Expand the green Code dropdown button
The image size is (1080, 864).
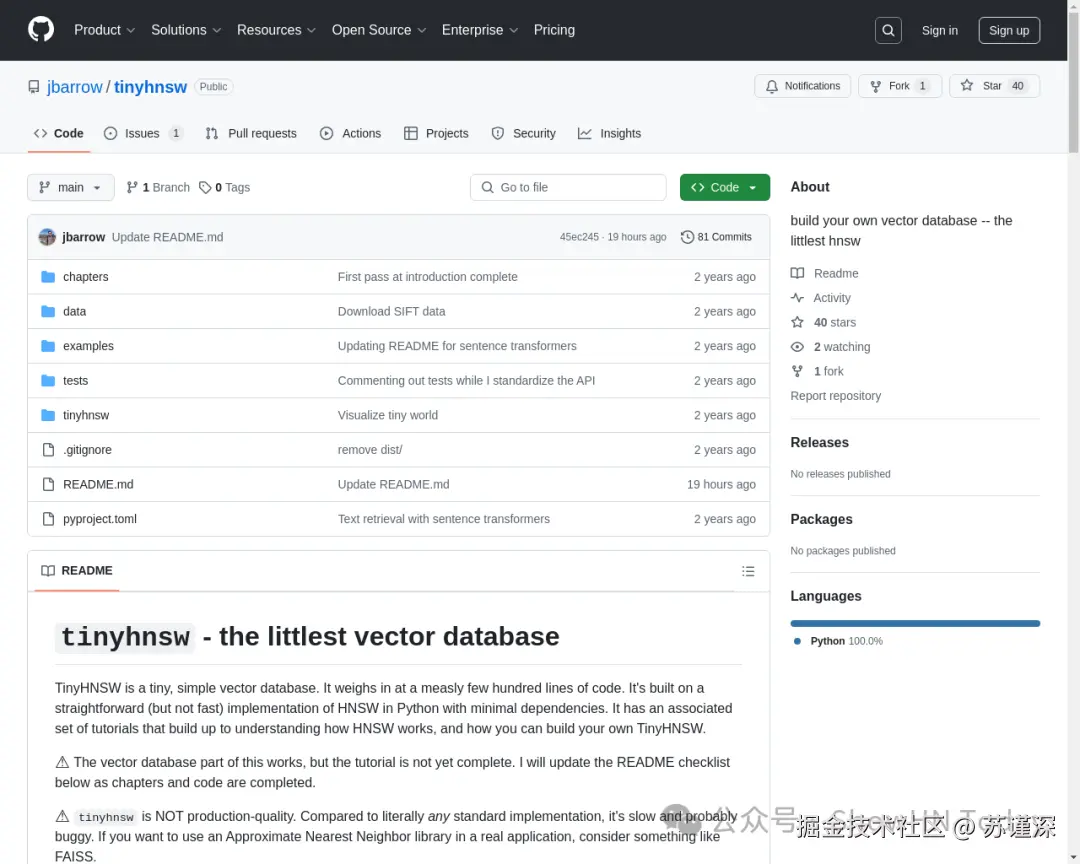(725, 187)
